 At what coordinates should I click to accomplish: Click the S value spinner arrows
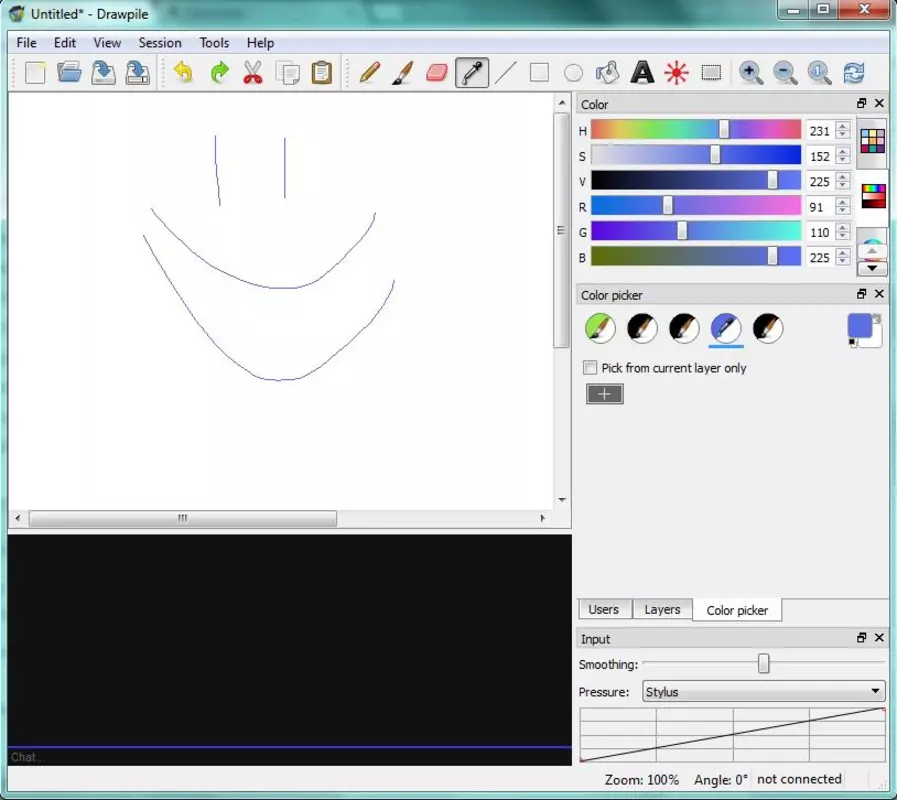pos(843,156)
